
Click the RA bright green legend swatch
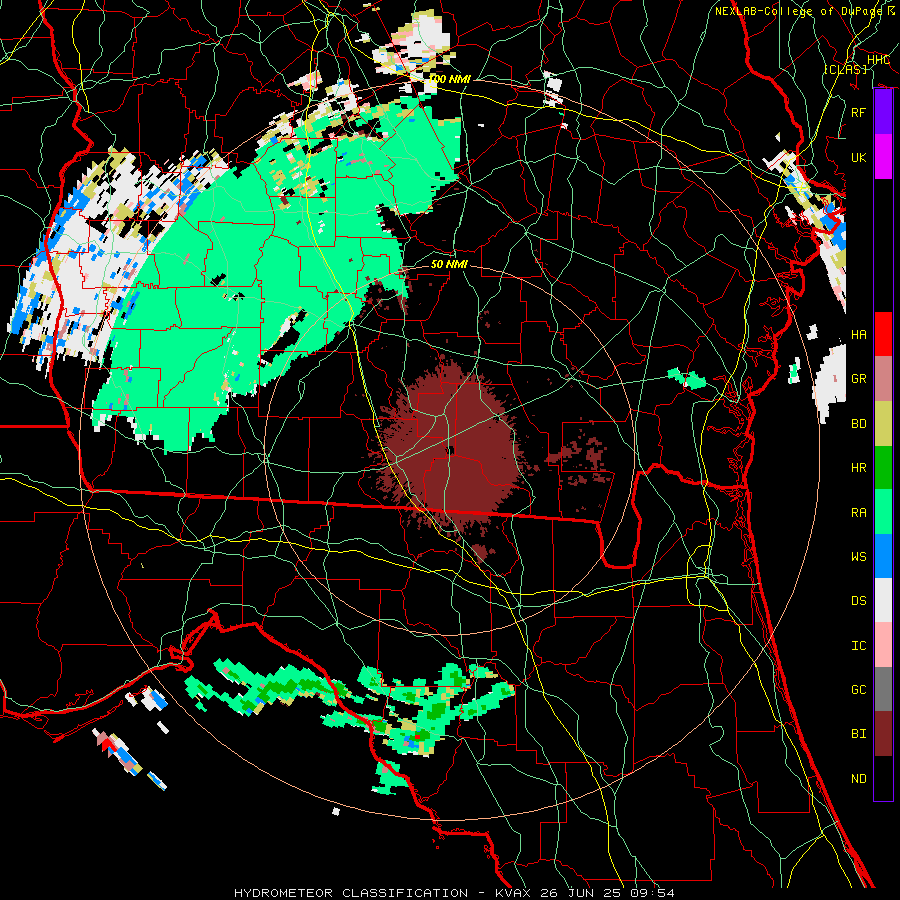coord(883,512)
